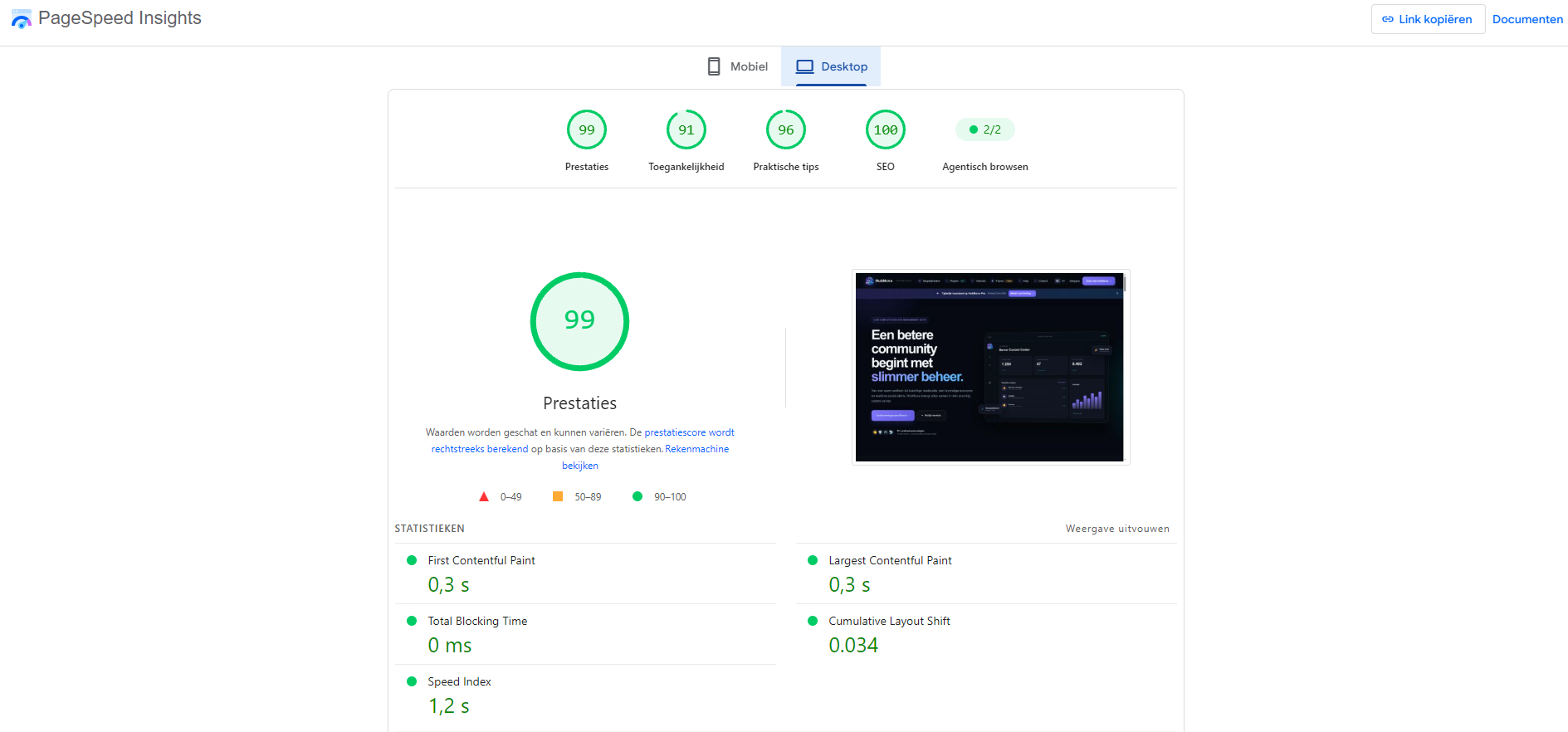Click the Agentisch browsen 2/2 badge

click(985, 129)
